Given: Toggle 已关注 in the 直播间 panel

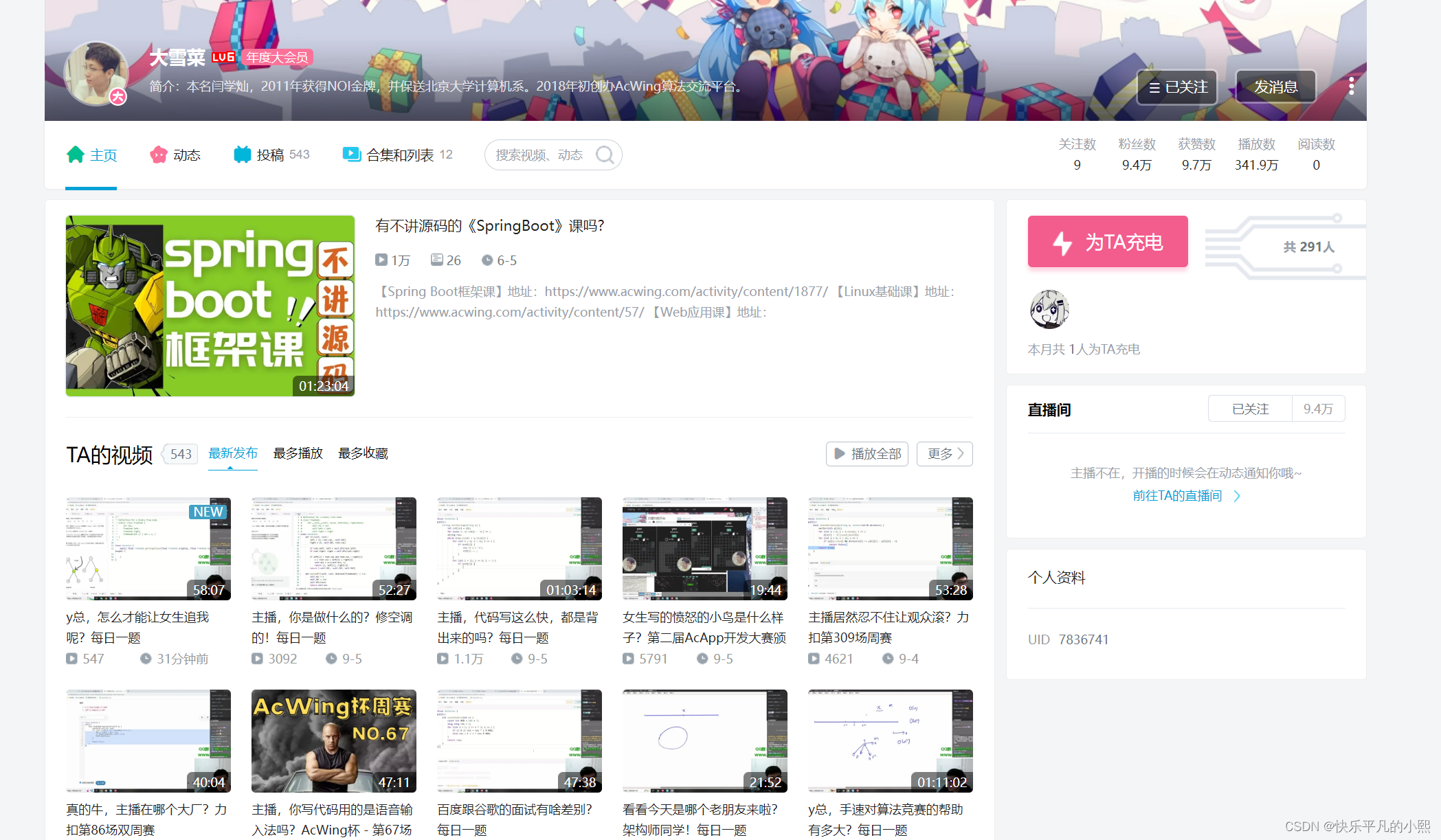Looking at the screenshot, I should pos(1250,409).
